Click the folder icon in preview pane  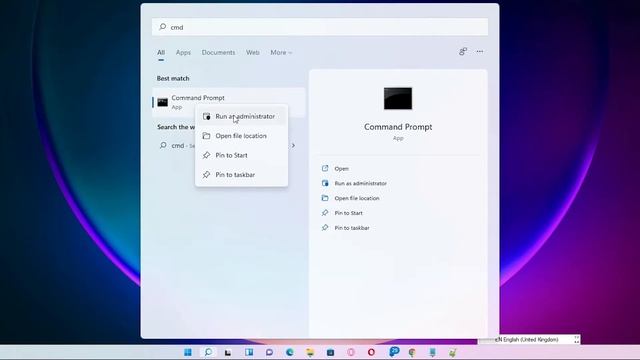[325, 198]
